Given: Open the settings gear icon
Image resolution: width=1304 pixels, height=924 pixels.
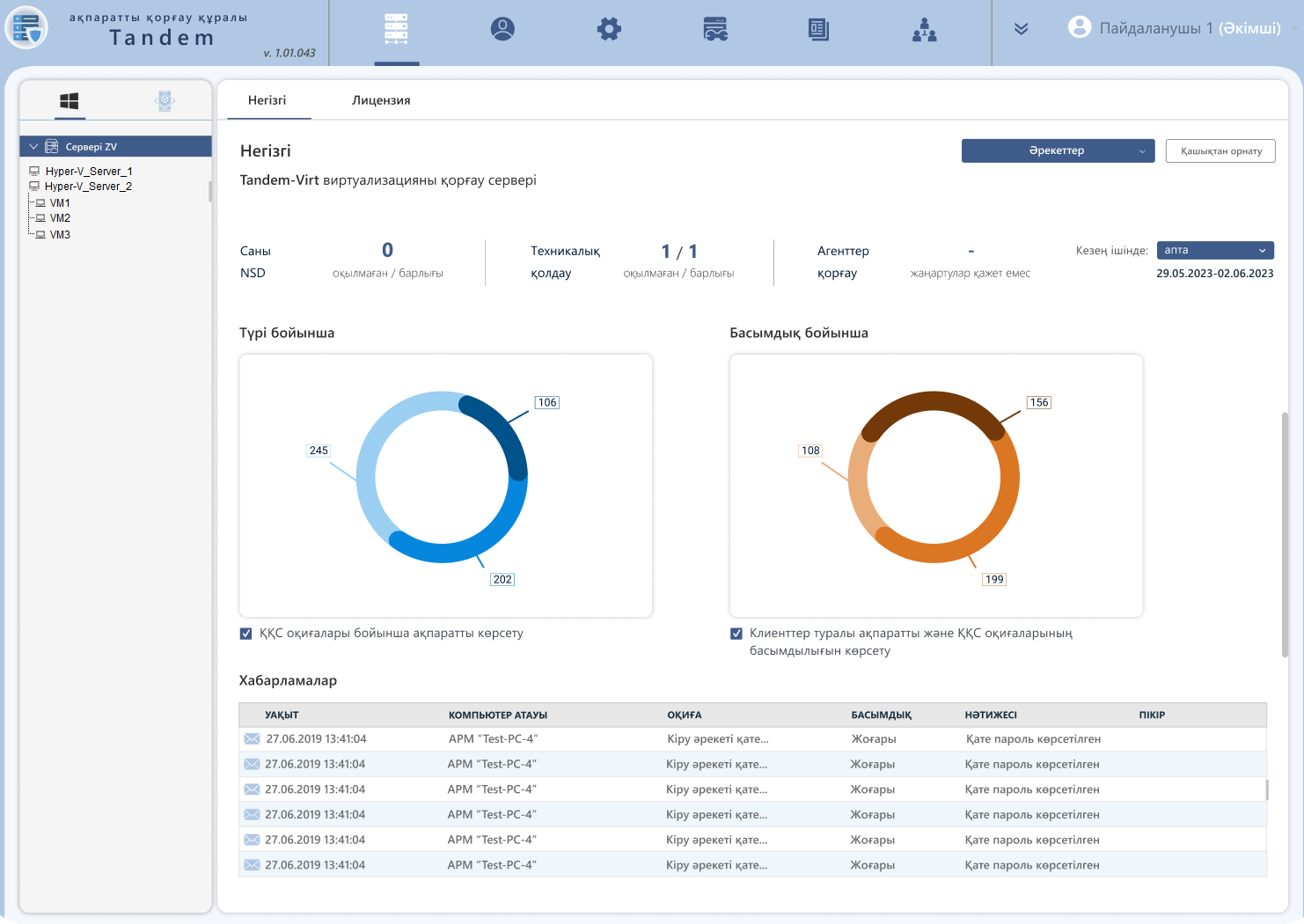Looking at the screenshot, I should [x=609, y=29].
